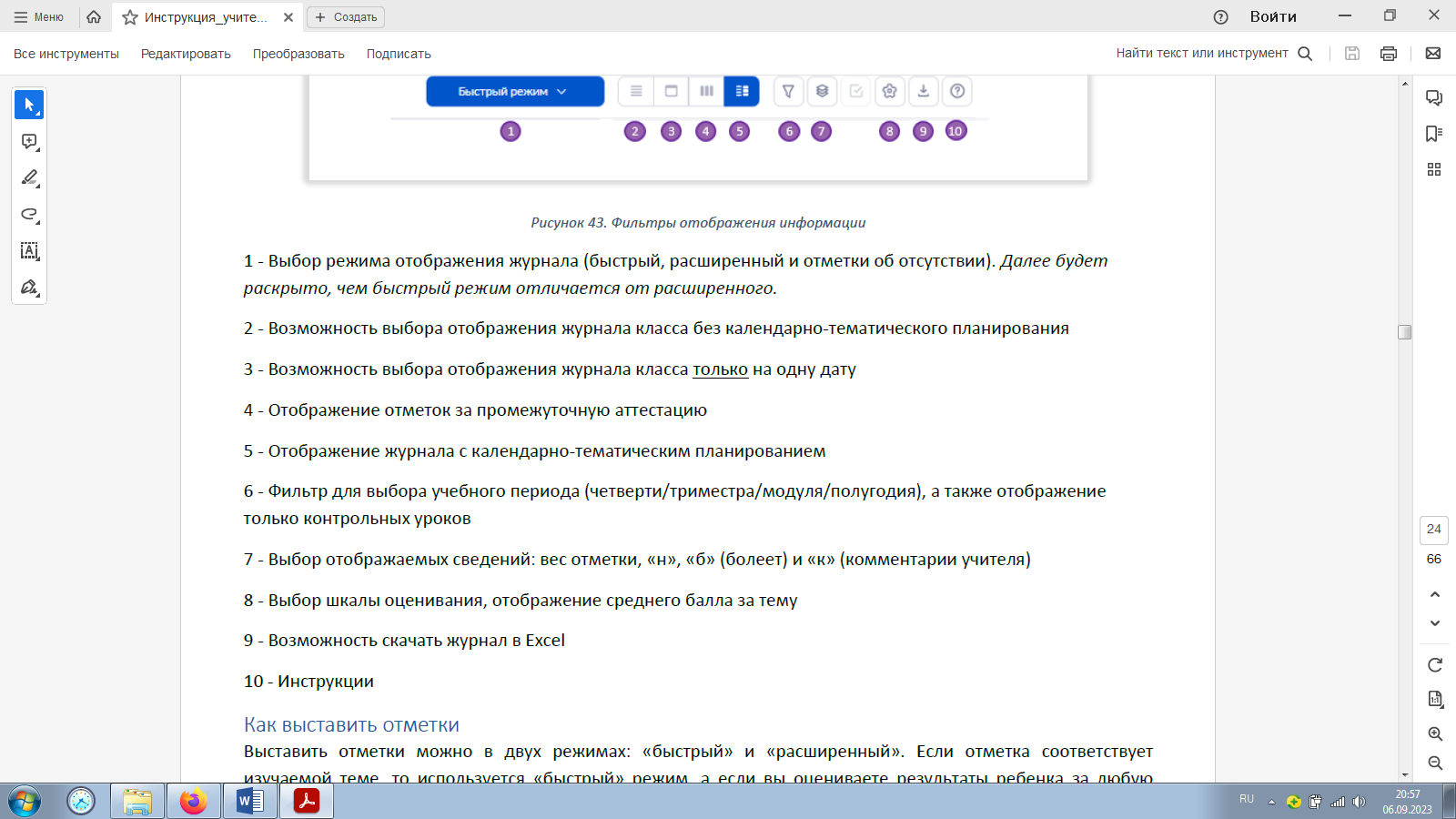Click the search magnifier icon
Image resolution: width=1456 pixels, height=819 pixels.
coord(1305,54)
